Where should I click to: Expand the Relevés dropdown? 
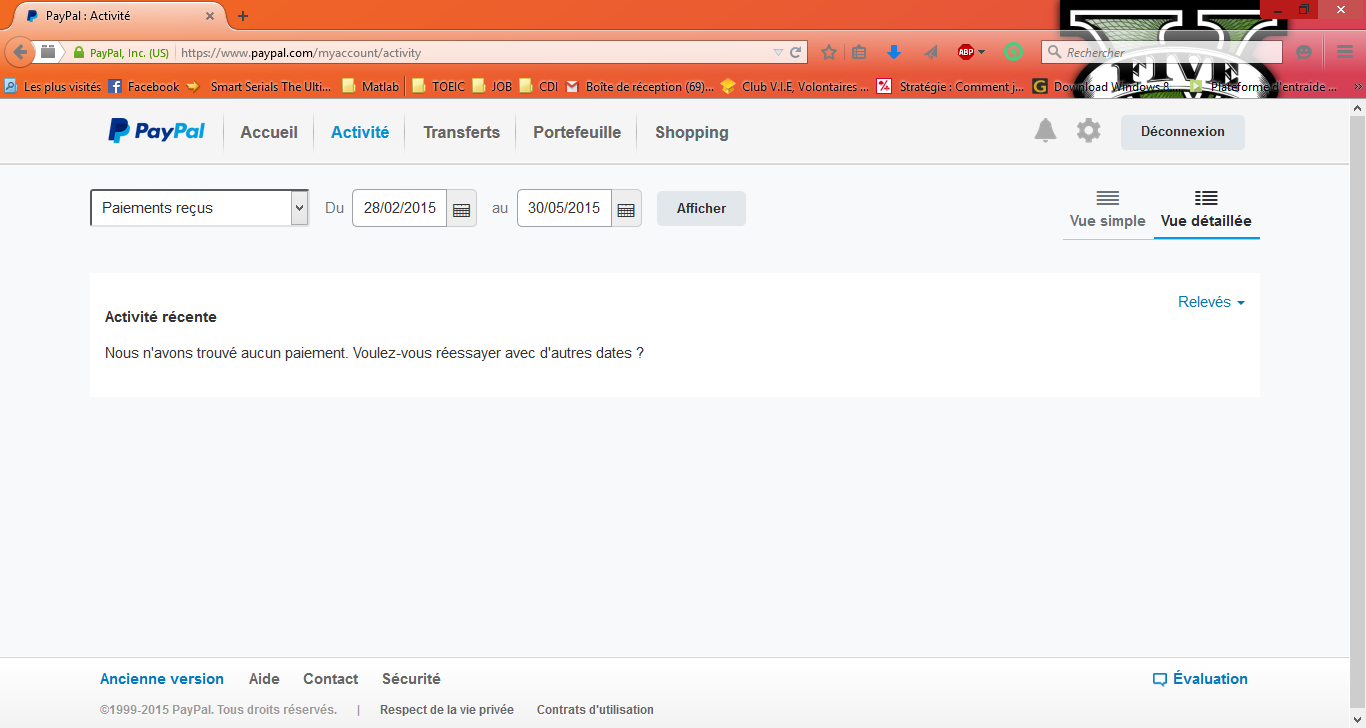(x=1211, y=302)
